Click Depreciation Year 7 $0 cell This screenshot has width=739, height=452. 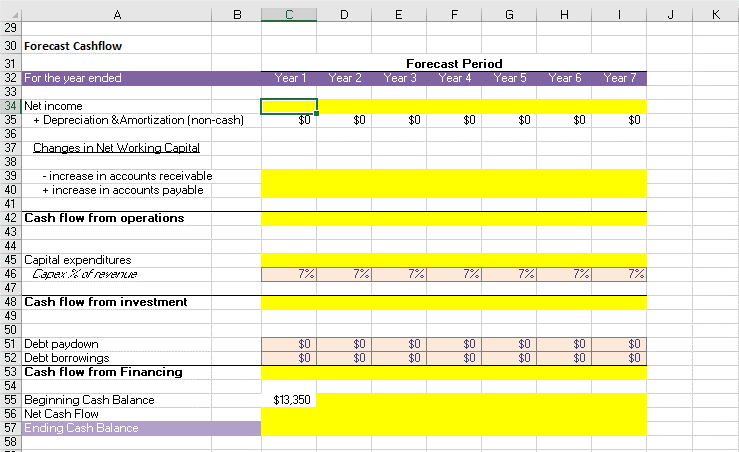619,120
